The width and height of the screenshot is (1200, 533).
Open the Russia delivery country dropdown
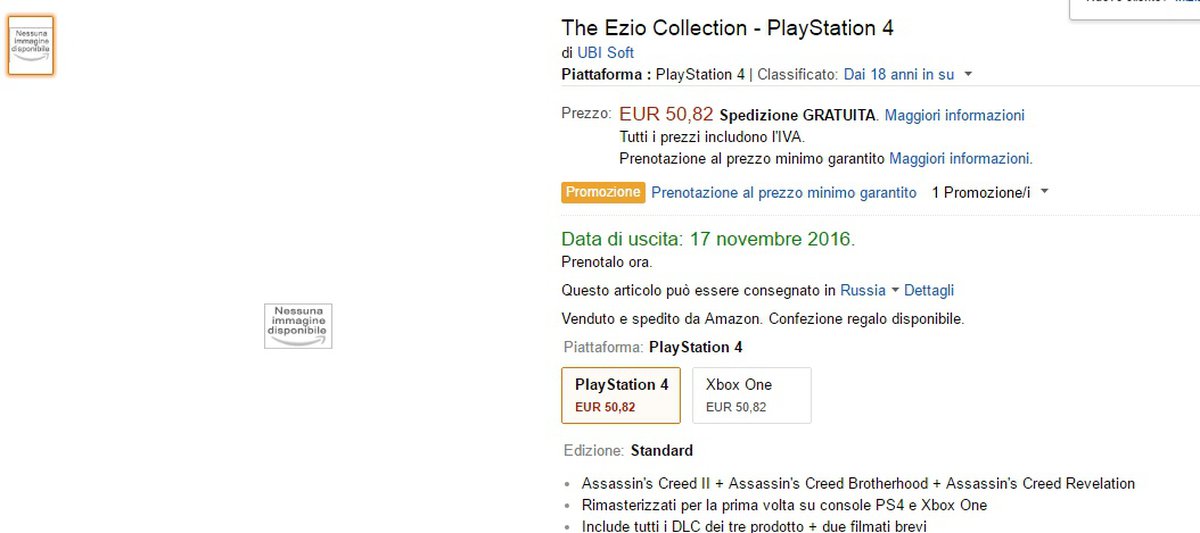[x=868, y=290]
